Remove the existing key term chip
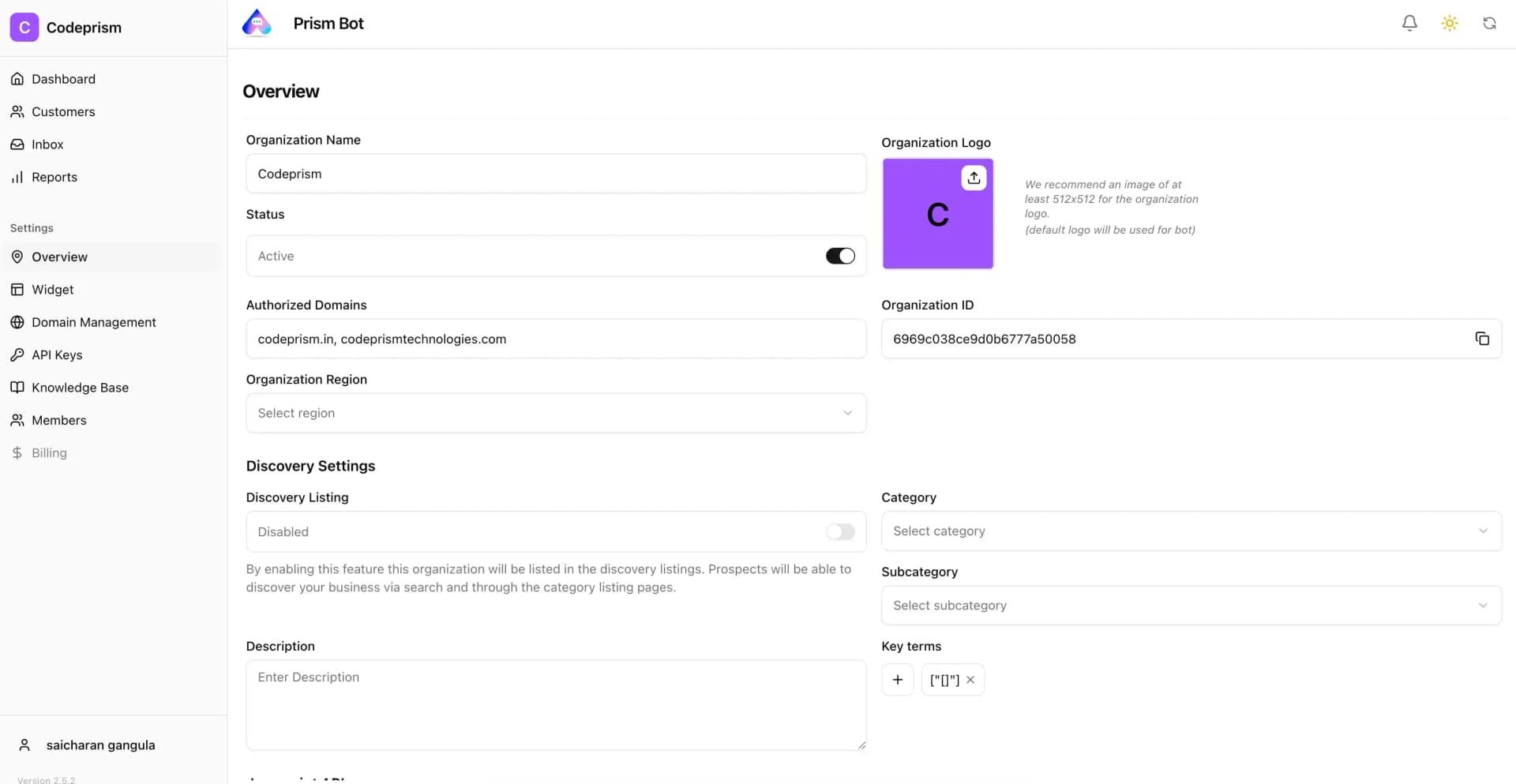 970,679
